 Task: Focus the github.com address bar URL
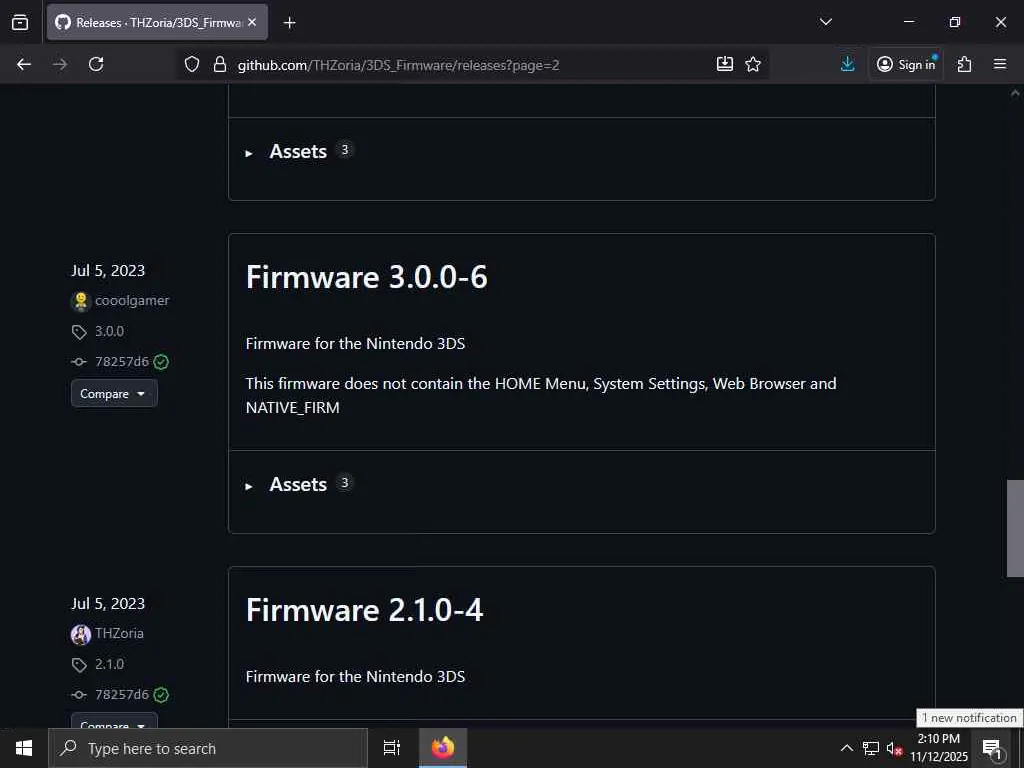(398, 65)
